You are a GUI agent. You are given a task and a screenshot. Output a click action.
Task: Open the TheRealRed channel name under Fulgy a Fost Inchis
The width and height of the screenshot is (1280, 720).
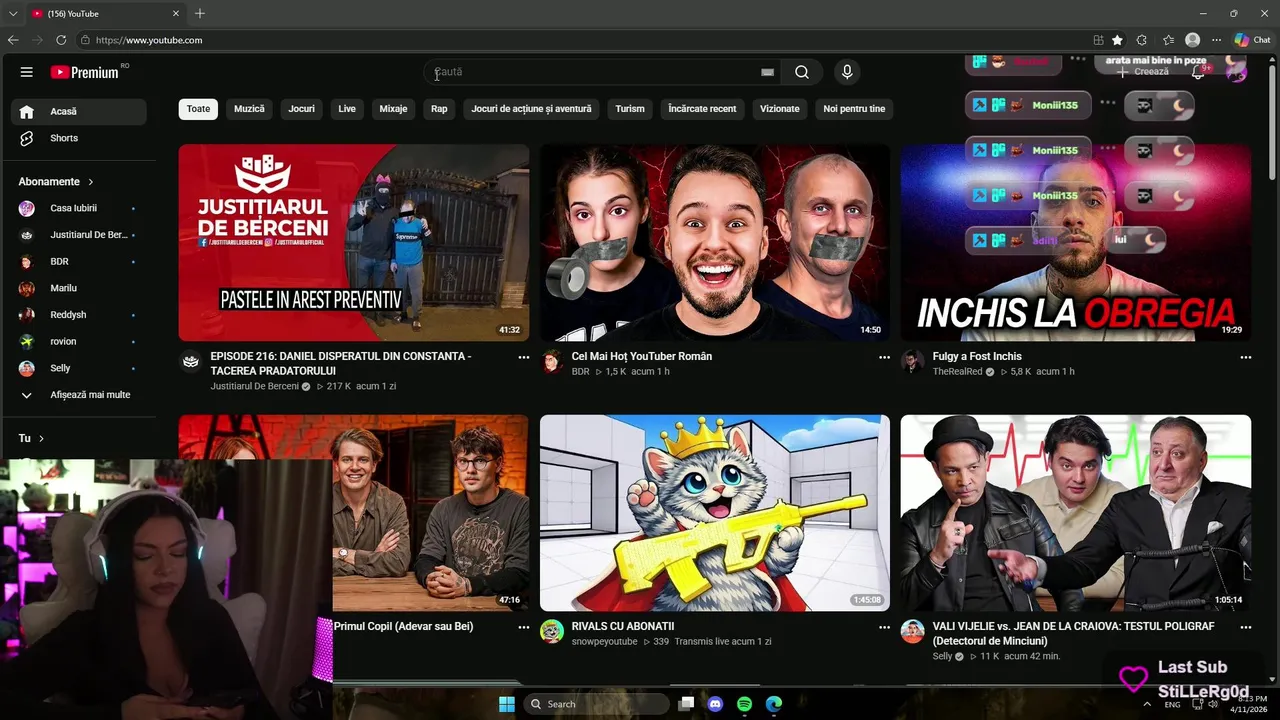tap(957, 372)
